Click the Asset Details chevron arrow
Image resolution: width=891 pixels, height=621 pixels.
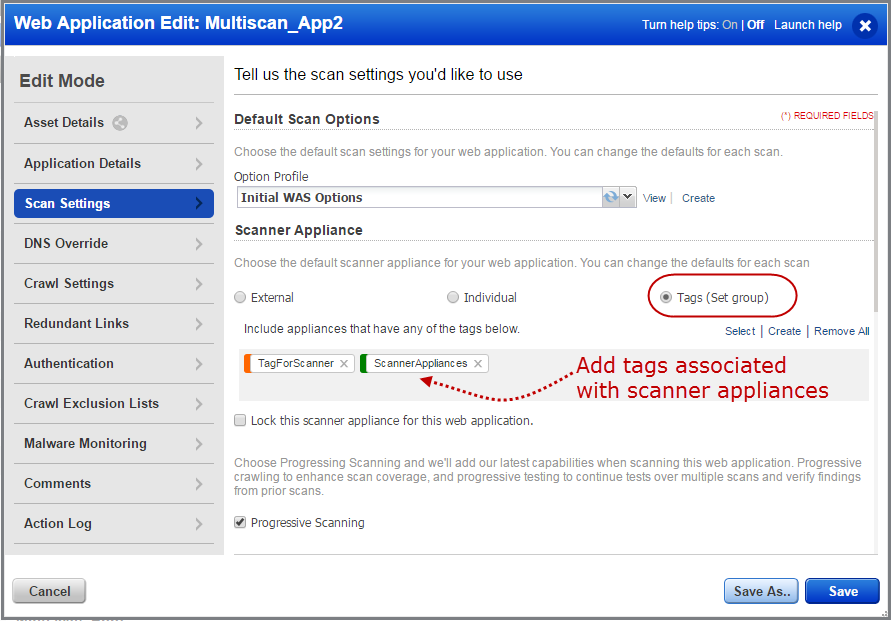click(x=198, y=123)
